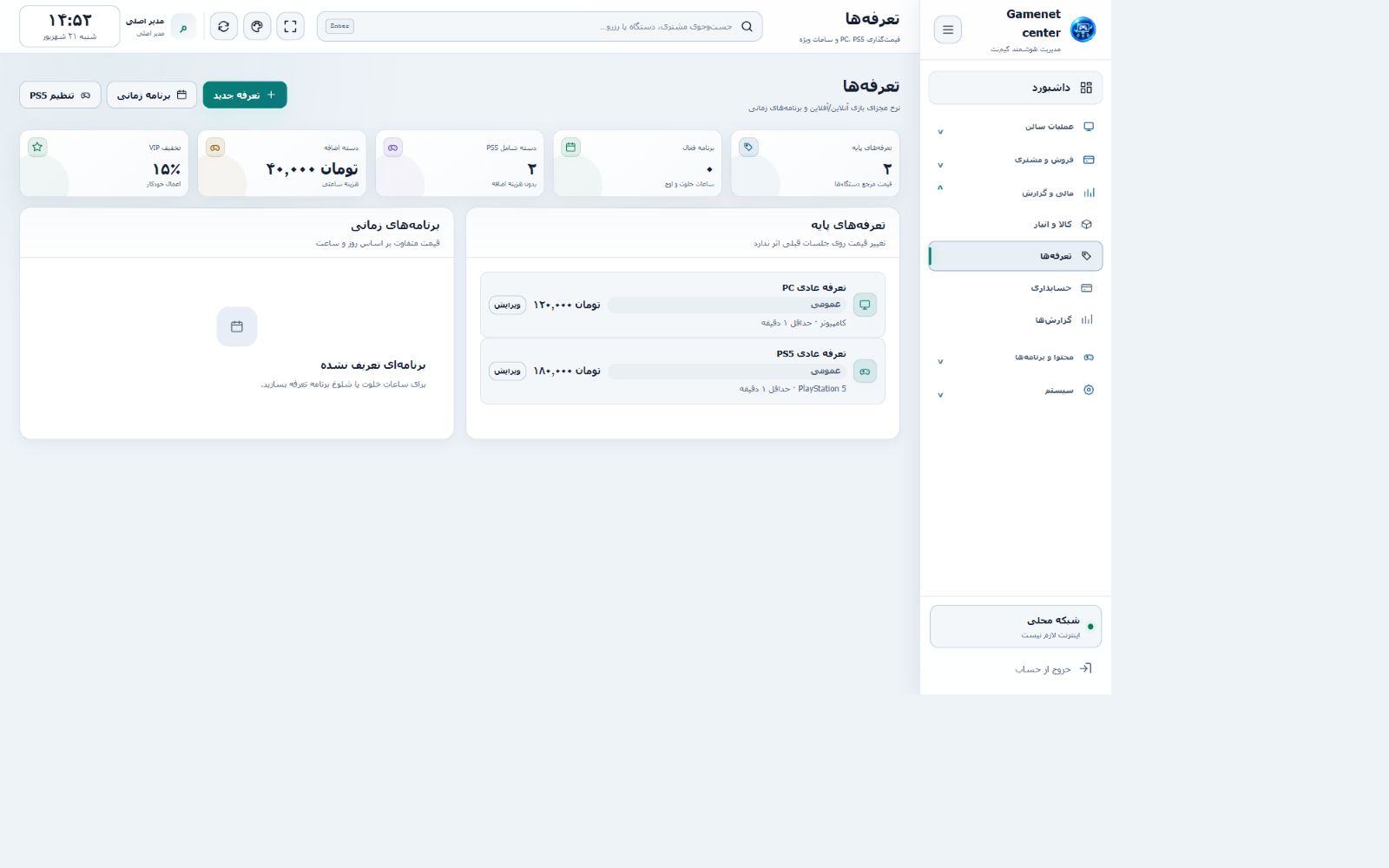Click خروج از حساب link
This screenshot has width=1389, height=868.
tap(1043, 669)
